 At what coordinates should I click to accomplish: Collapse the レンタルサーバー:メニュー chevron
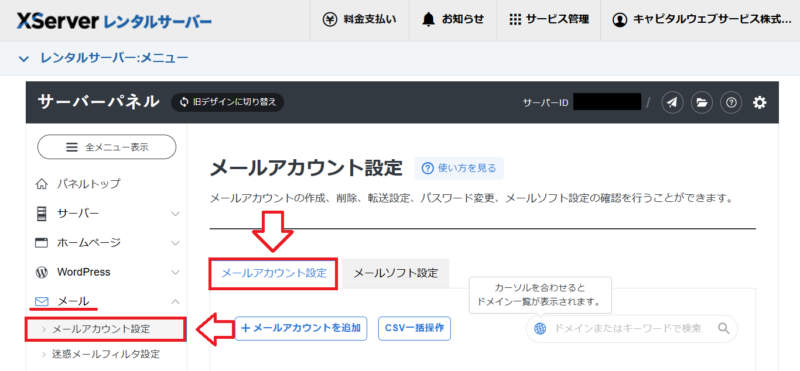[23, 59]
